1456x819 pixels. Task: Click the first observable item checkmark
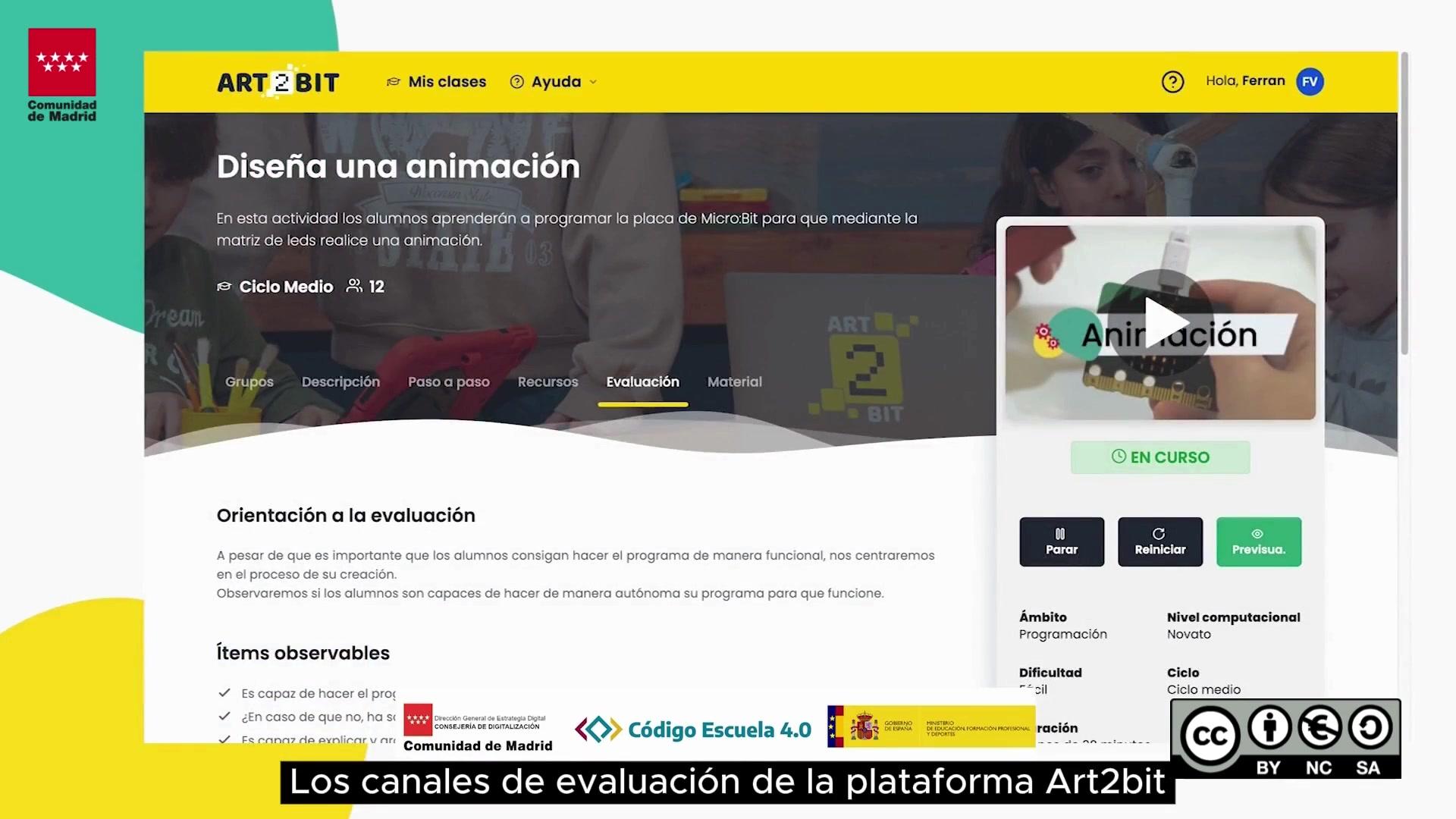[224, 692]
